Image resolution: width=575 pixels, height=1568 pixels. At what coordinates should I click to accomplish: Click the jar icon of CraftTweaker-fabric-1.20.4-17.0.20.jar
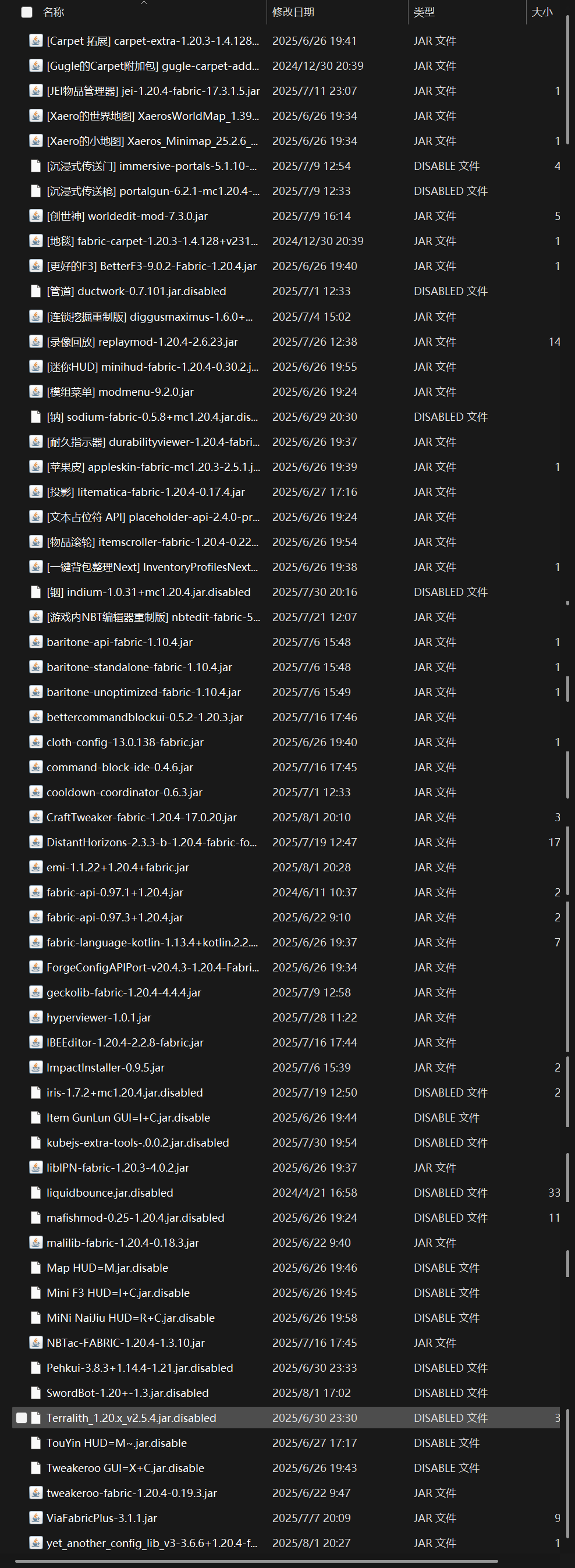tap(36, 817)
